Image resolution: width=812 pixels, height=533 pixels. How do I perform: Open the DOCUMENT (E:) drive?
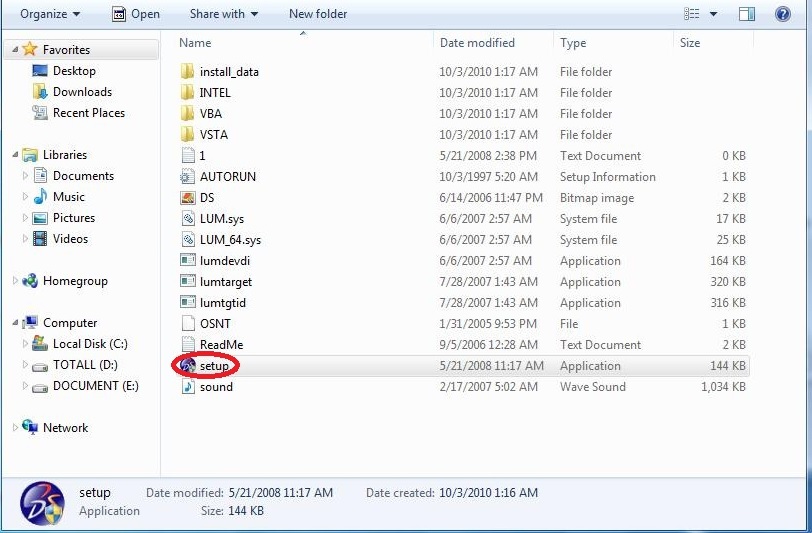[95, 385]
